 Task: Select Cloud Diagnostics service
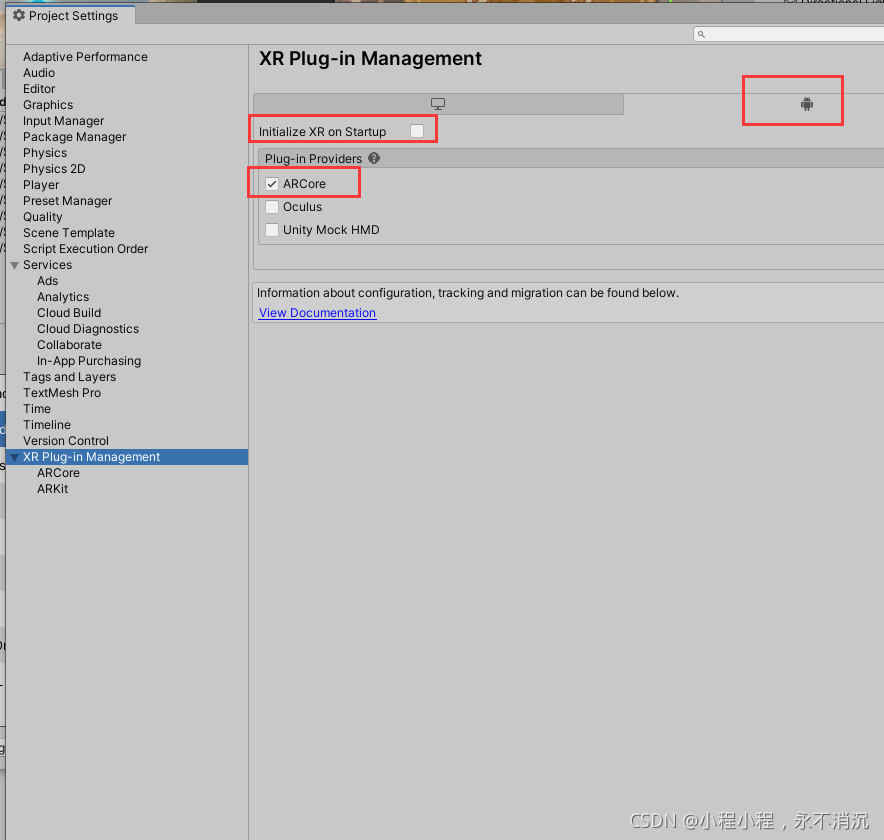[x=88, y=329]
